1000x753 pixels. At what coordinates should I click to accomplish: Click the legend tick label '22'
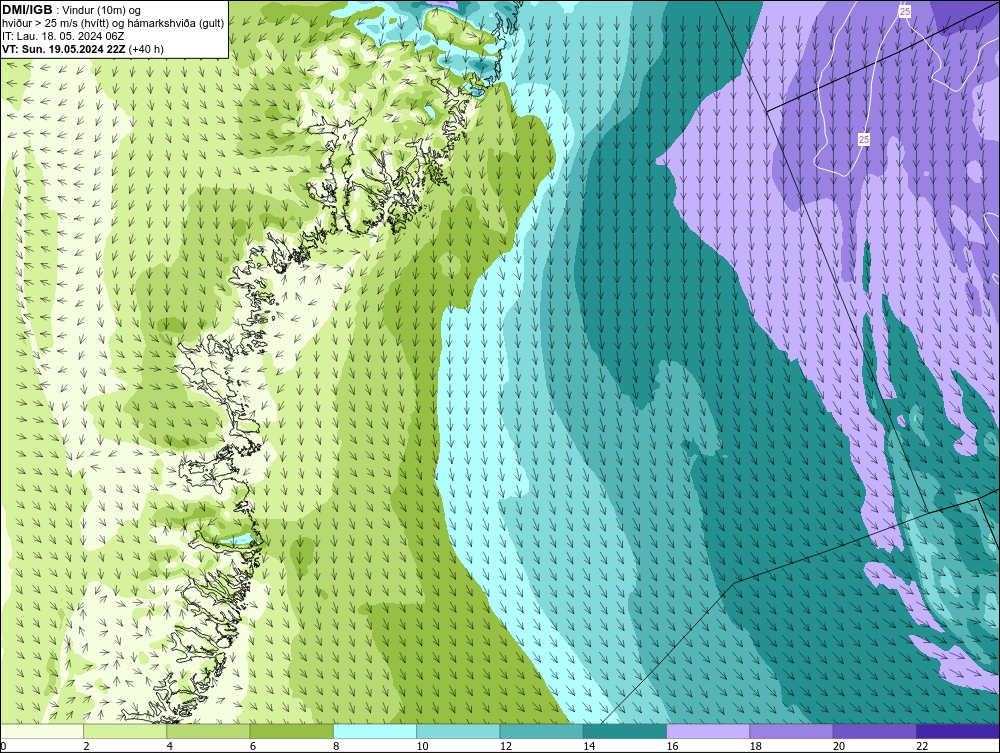point(922,746)
